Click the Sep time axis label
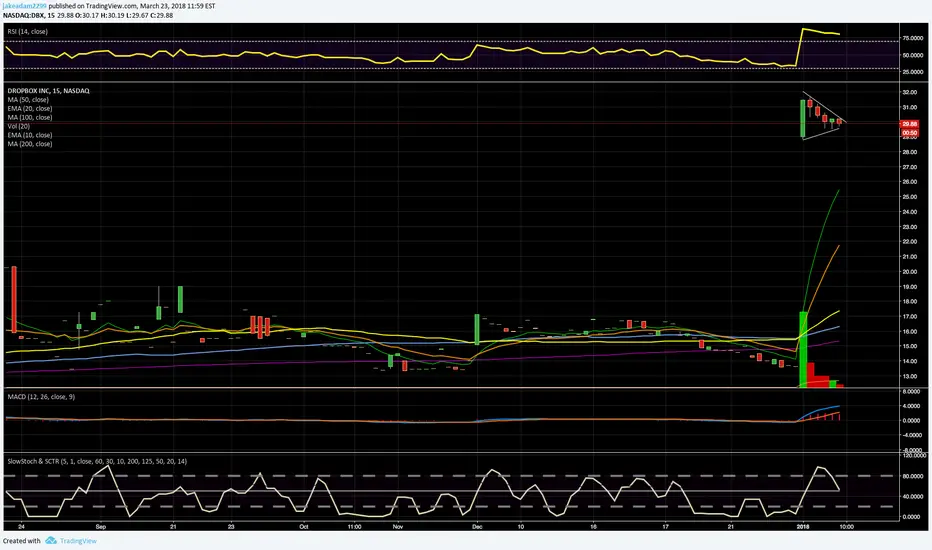Screen dimensions: 932x550 click(101, 527)
